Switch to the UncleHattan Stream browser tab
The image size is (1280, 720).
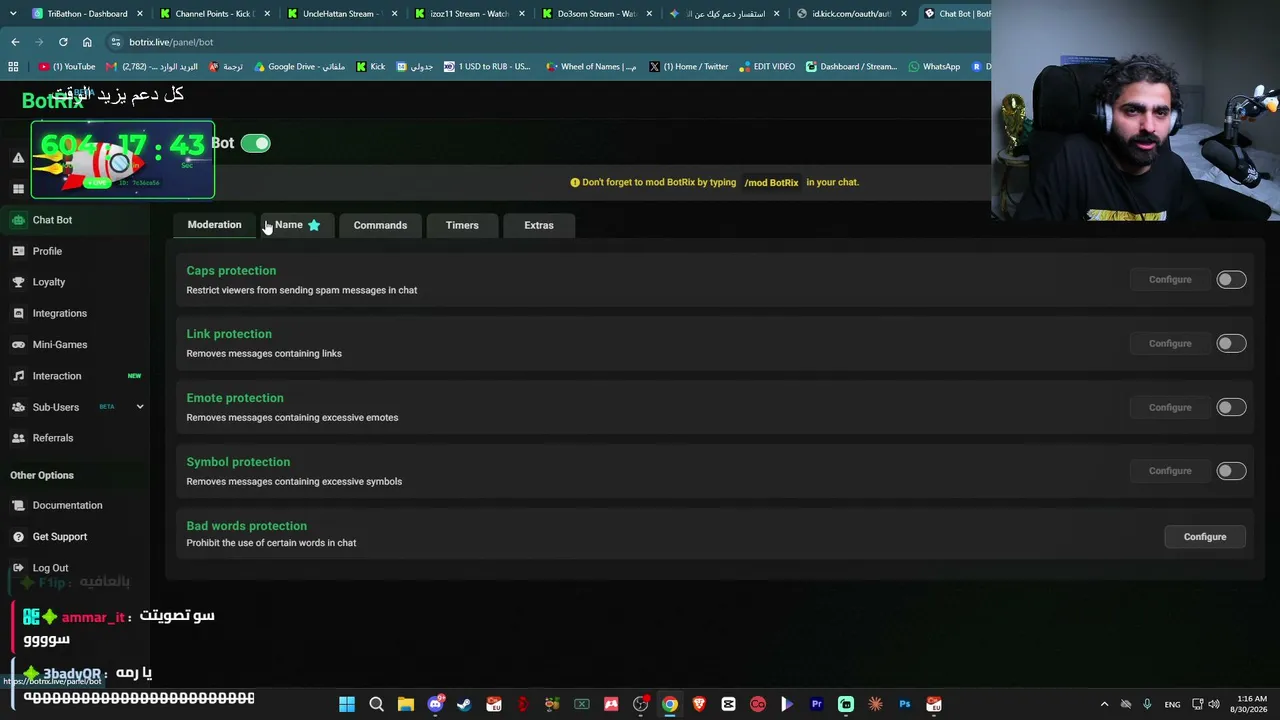(340, 14)
